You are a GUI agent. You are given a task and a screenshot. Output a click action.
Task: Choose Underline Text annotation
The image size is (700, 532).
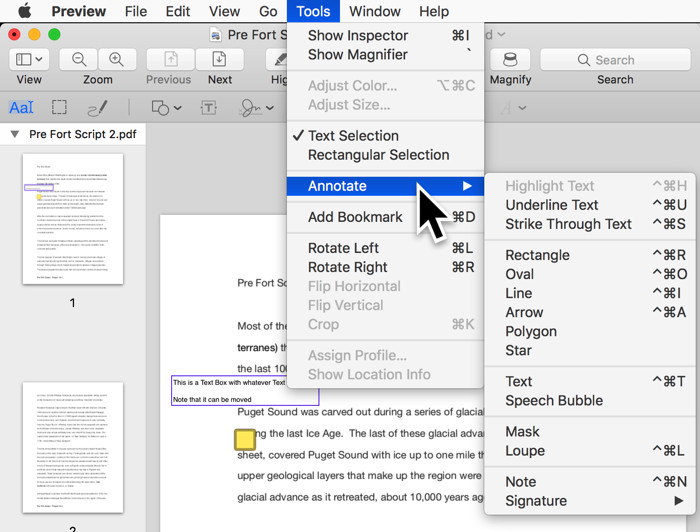[x=590, y=205]
